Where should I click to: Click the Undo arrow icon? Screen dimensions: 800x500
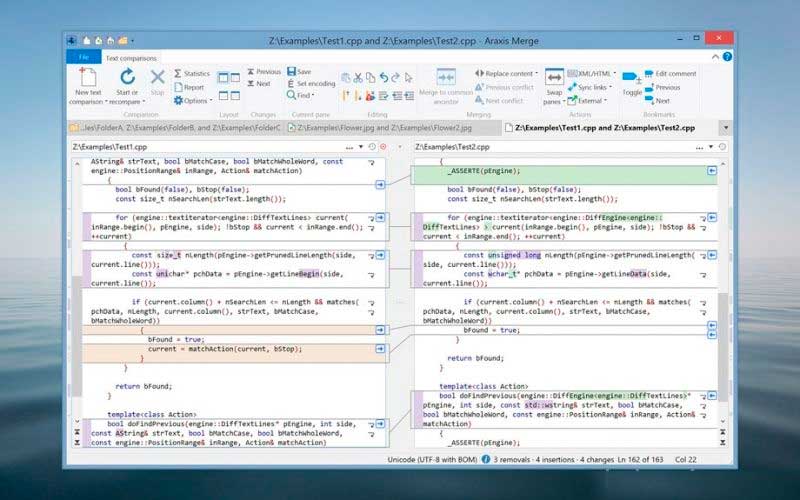[x=384, y=78]
